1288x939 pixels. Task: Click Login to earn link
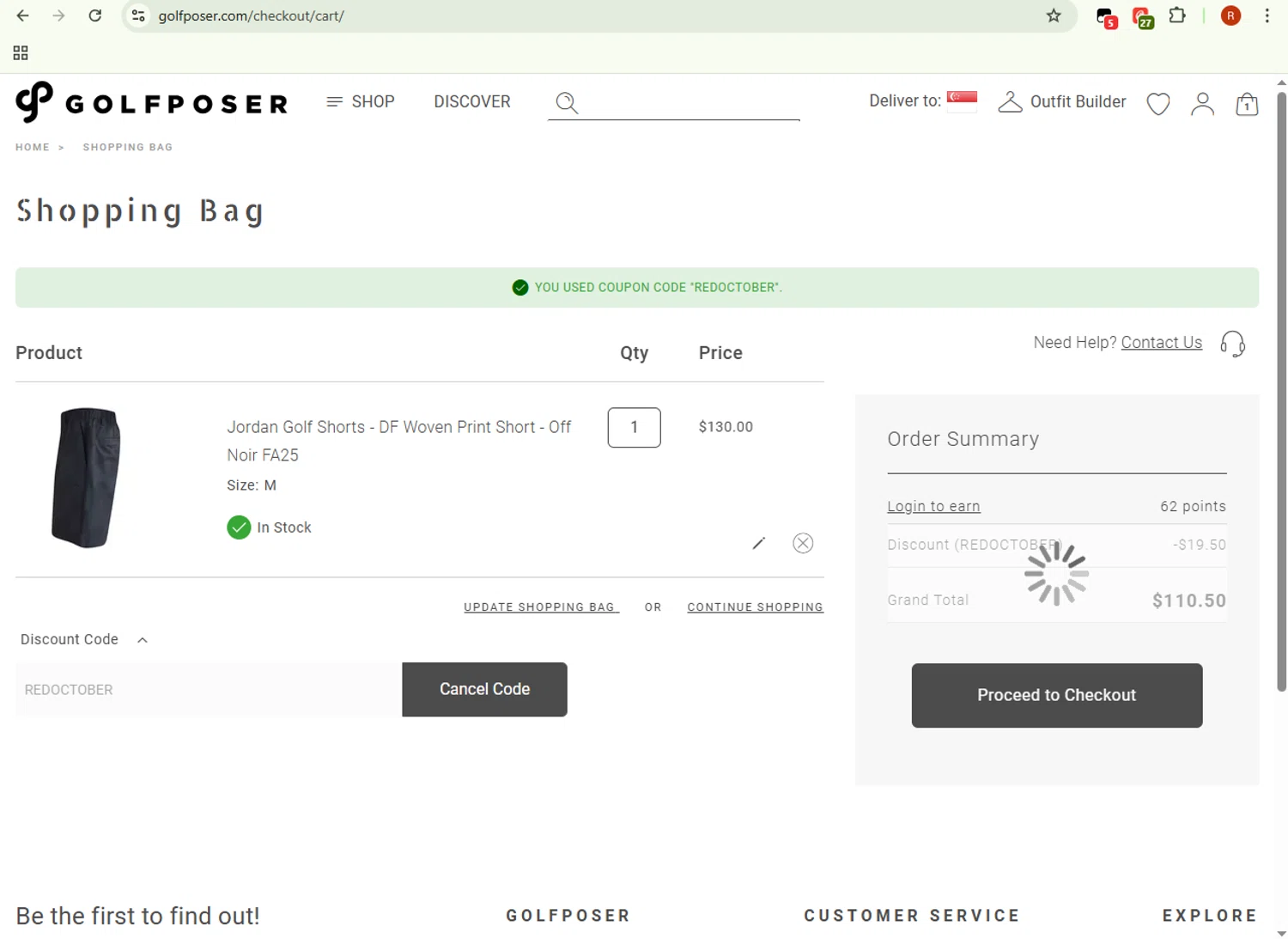[933, 506]
